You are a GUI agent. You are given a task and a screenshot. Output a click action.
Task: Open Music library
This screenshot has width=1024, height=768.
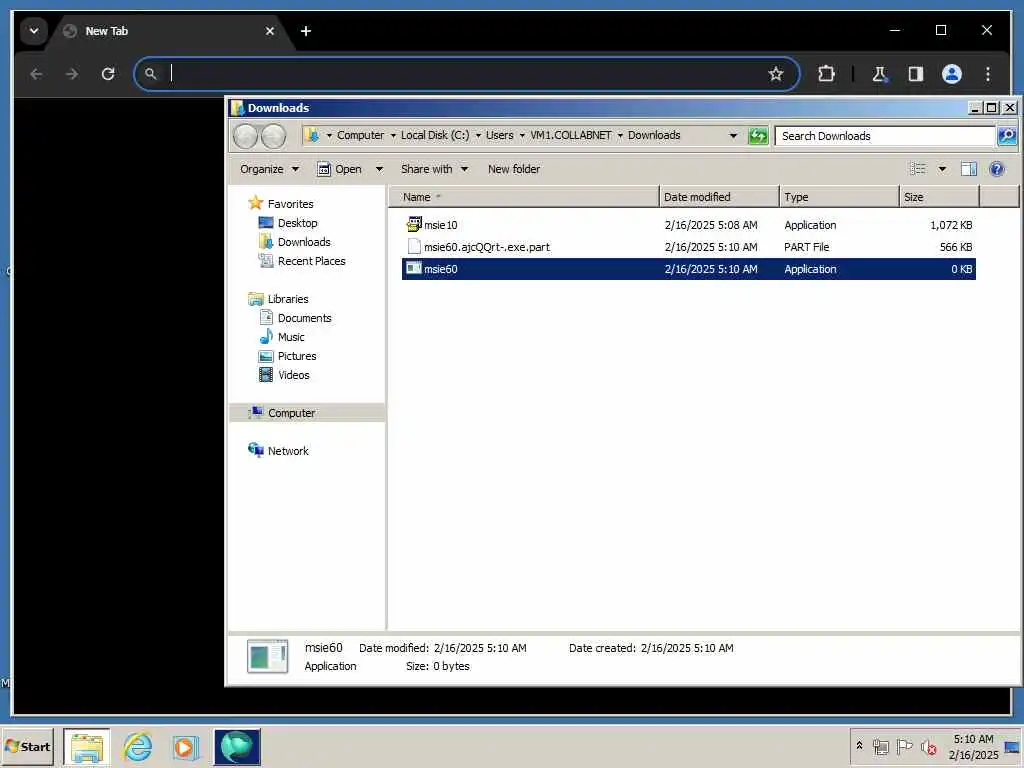[281, 337]
